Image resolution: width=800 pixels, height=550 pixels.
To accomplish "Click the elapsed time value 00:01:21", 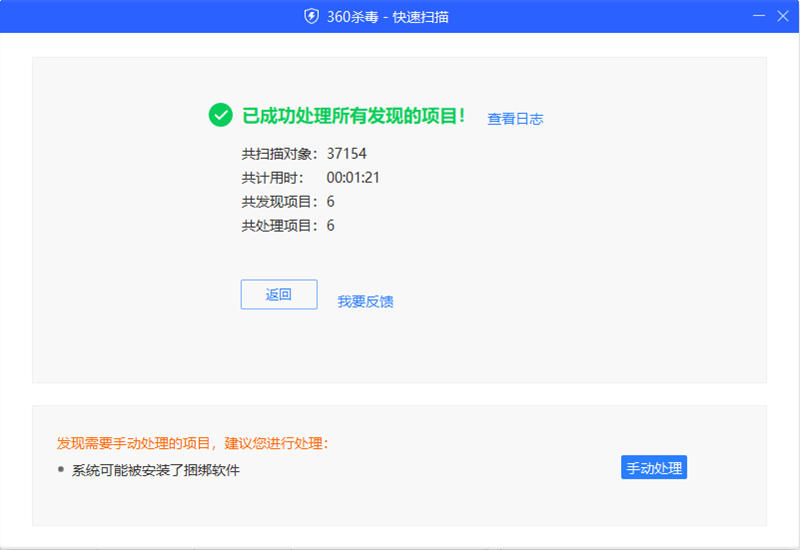I will pyautogui.click(x=353, y=178).
